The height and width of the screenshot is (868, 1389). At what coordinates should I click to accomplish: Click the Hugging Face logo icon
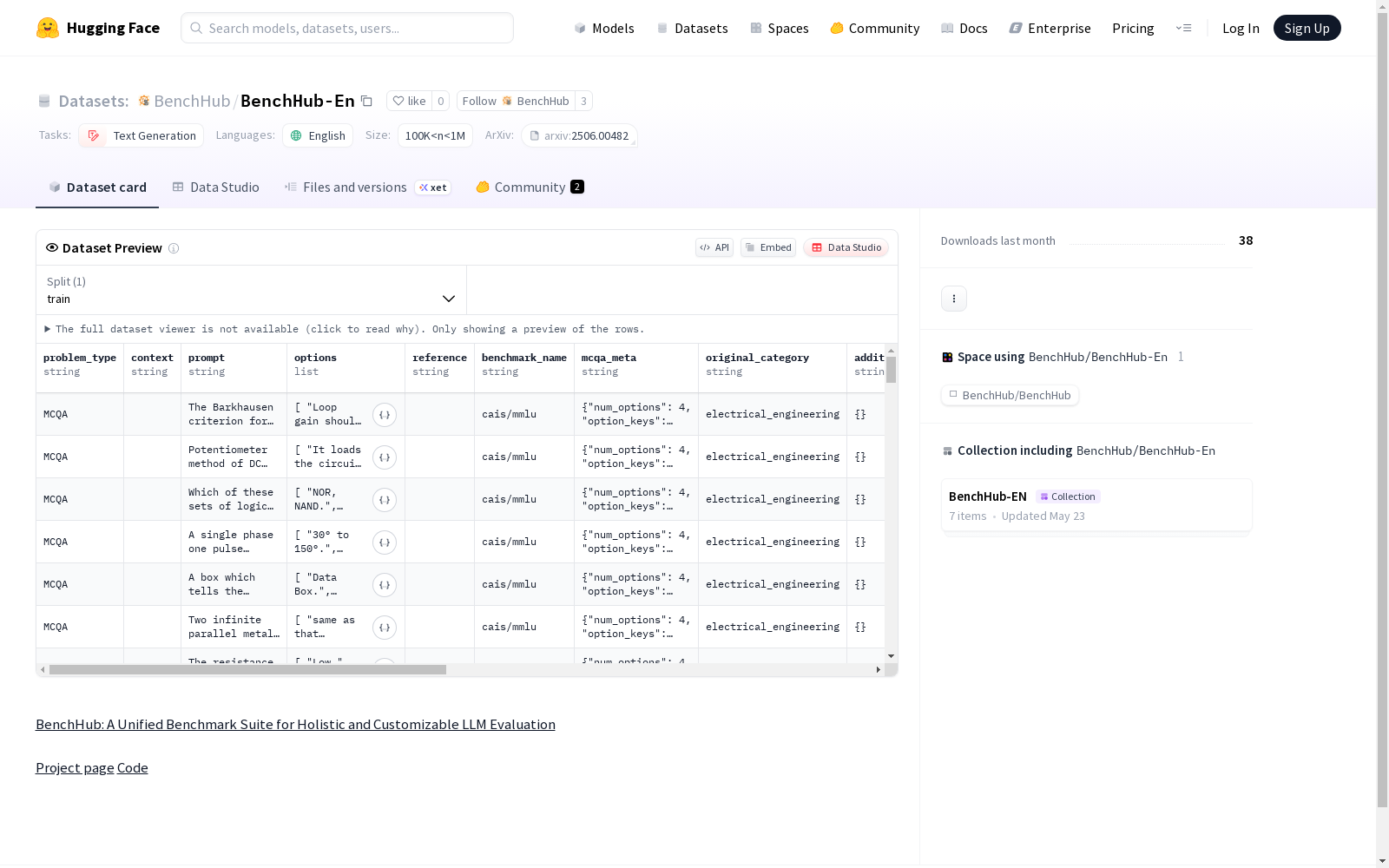point(48,28)
